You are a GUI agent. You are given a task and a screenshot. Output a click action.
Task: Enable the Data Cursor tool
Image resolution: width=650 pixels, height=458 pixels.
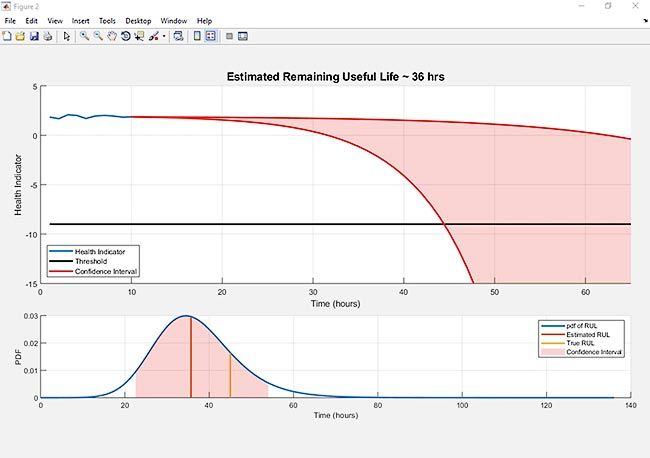point(139,36)
